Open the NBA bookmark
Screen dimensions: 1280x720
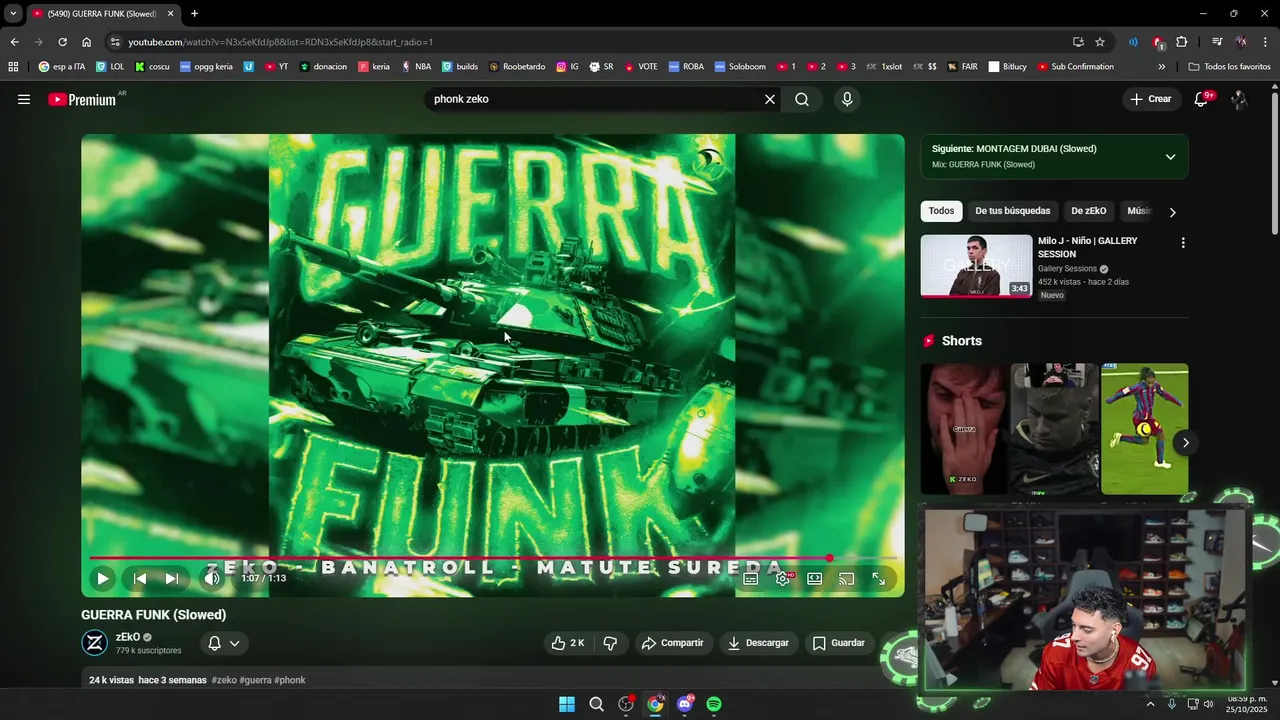[x=416, y=67]
